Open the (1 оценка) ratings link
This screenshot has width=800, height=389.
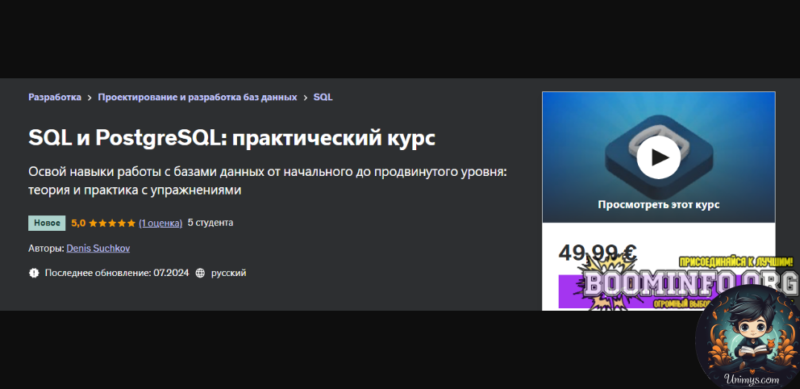160,223
